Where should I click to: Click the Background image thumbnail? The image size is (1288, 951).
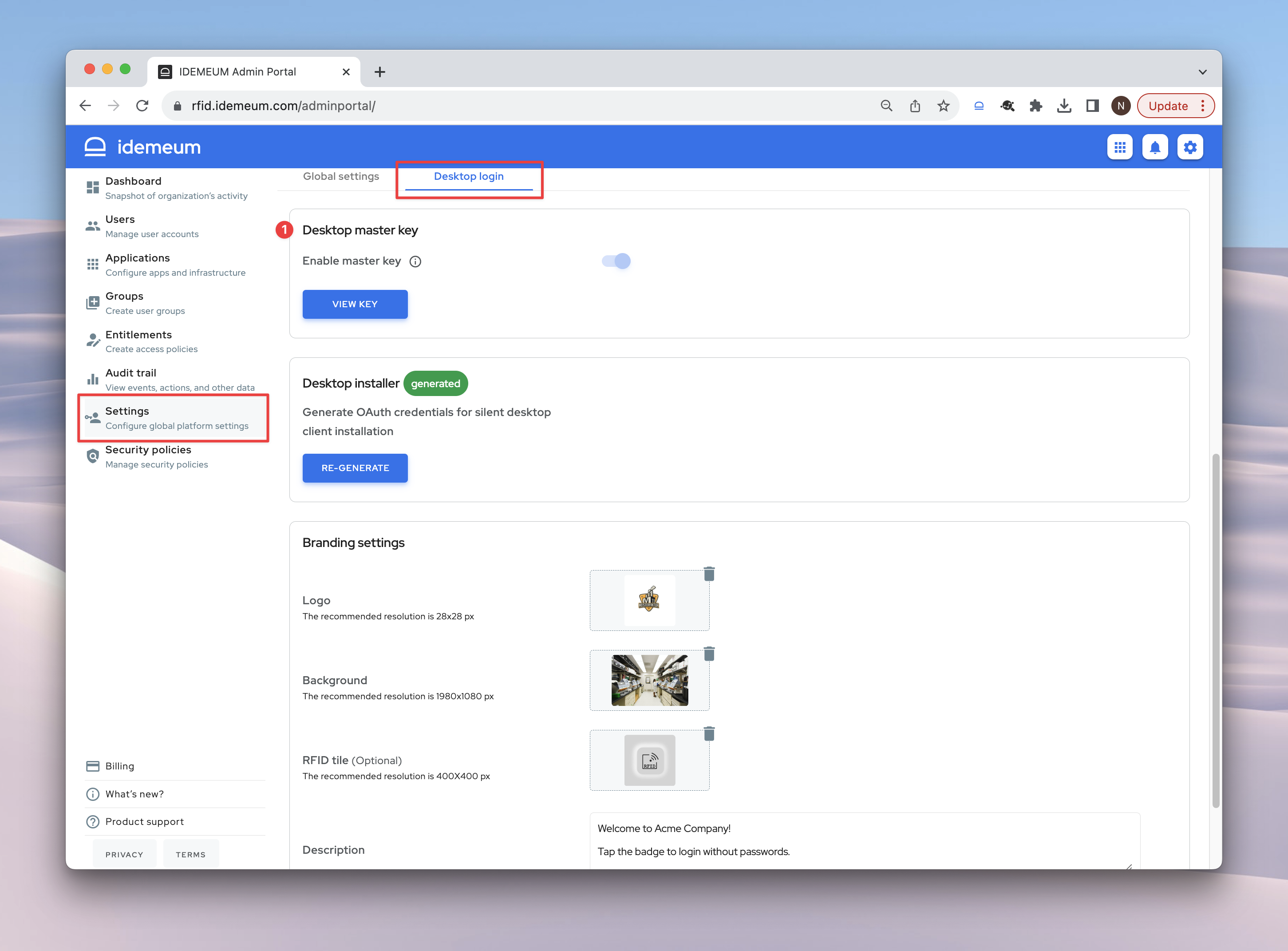(x=649, y=681)
